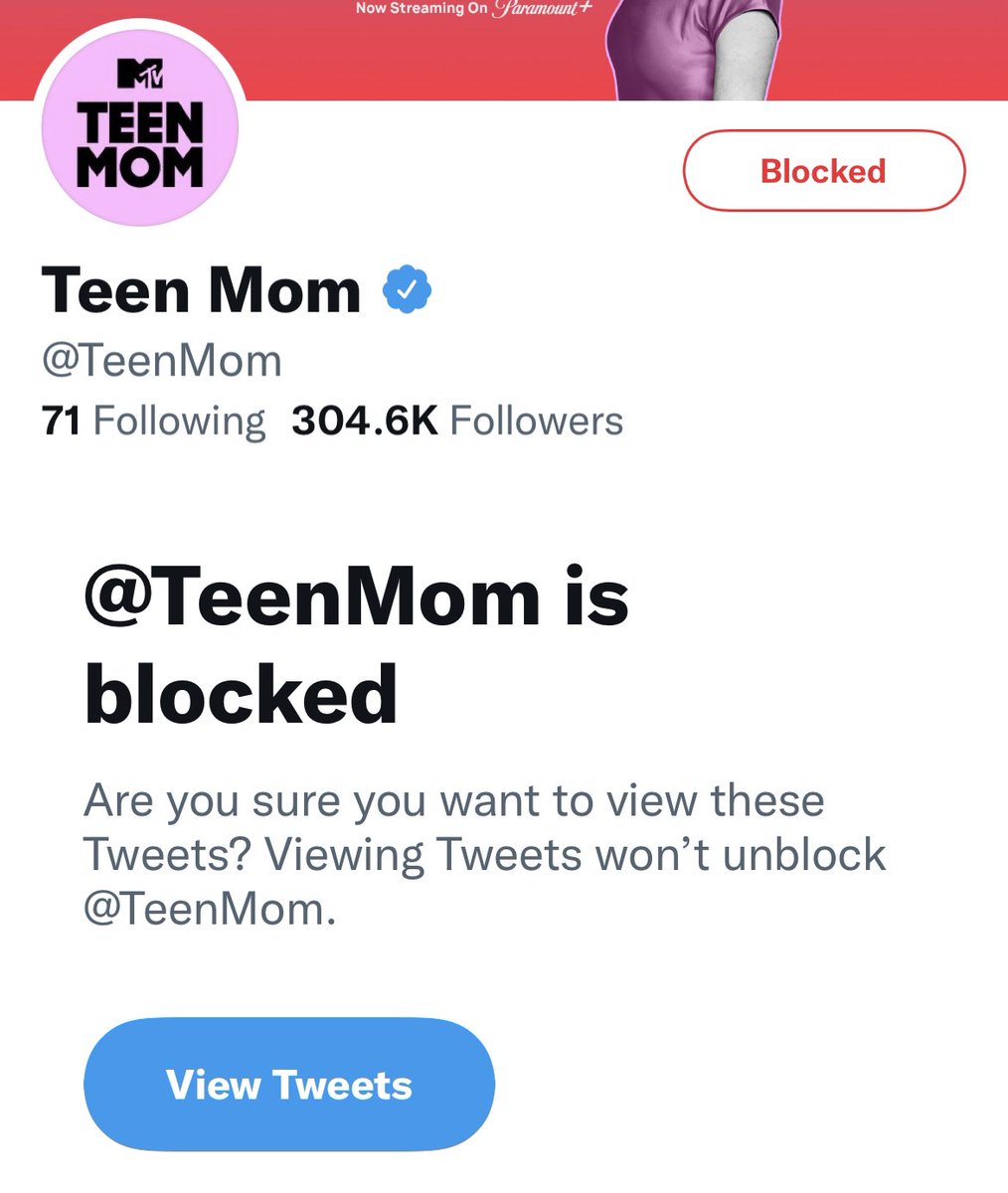
Task: Click the "Are you sure" warning paragraph
Action: tap(484, 855)
